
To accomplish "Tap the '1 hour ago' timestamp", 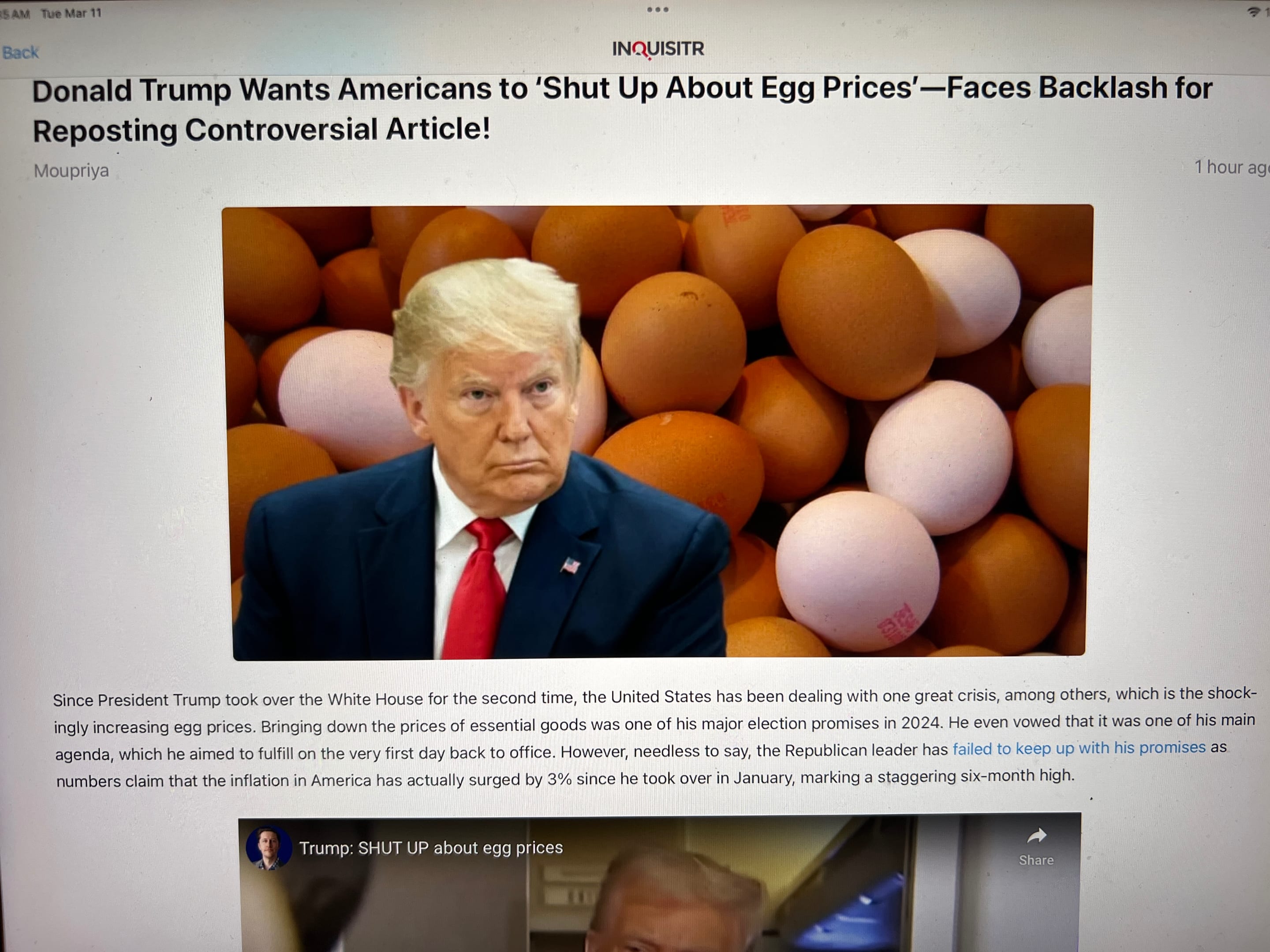I will pos(1232,167).
